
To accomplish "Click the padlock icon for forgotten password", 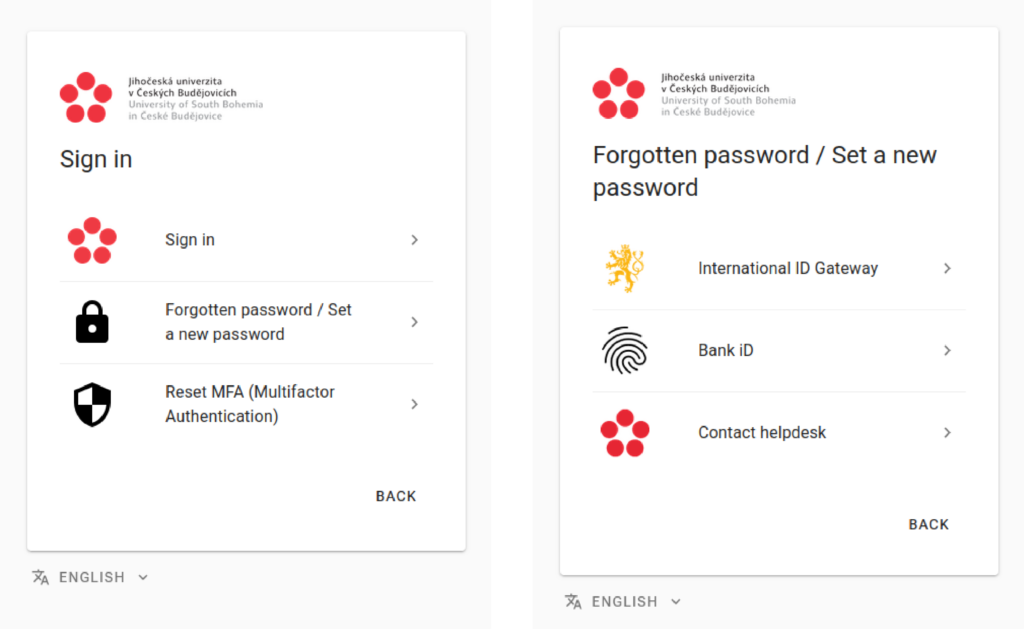I will (x=92, y=322).
